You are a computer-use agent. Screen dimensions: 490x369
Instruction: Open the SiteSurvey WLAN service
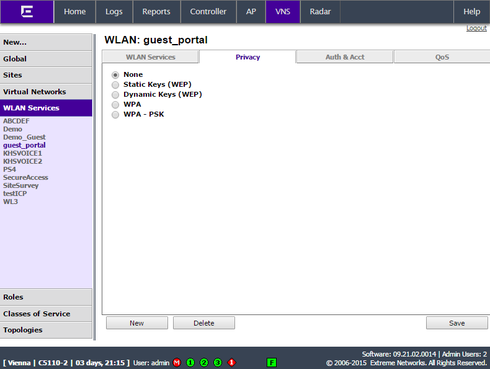pos(21,185)
